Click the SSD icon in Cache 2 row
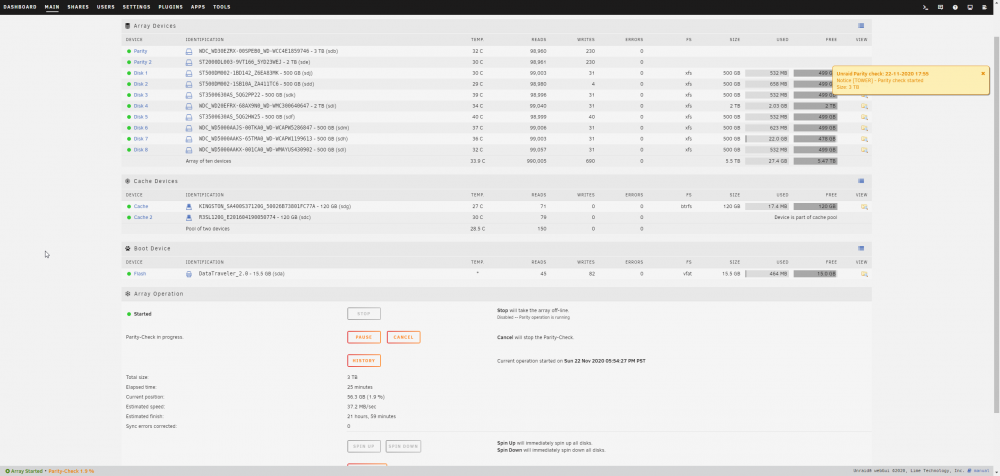Image resolution: width=1000 pixels, height=476 pixels. pos(189,218)
